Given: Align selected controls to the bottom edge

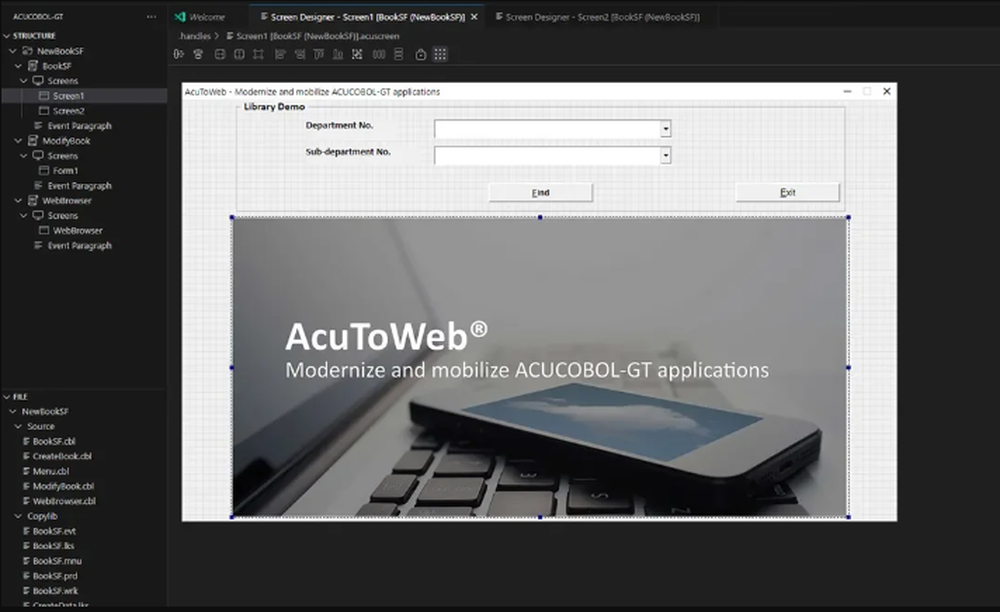Looking at the screenshot, I should [338, 54].
